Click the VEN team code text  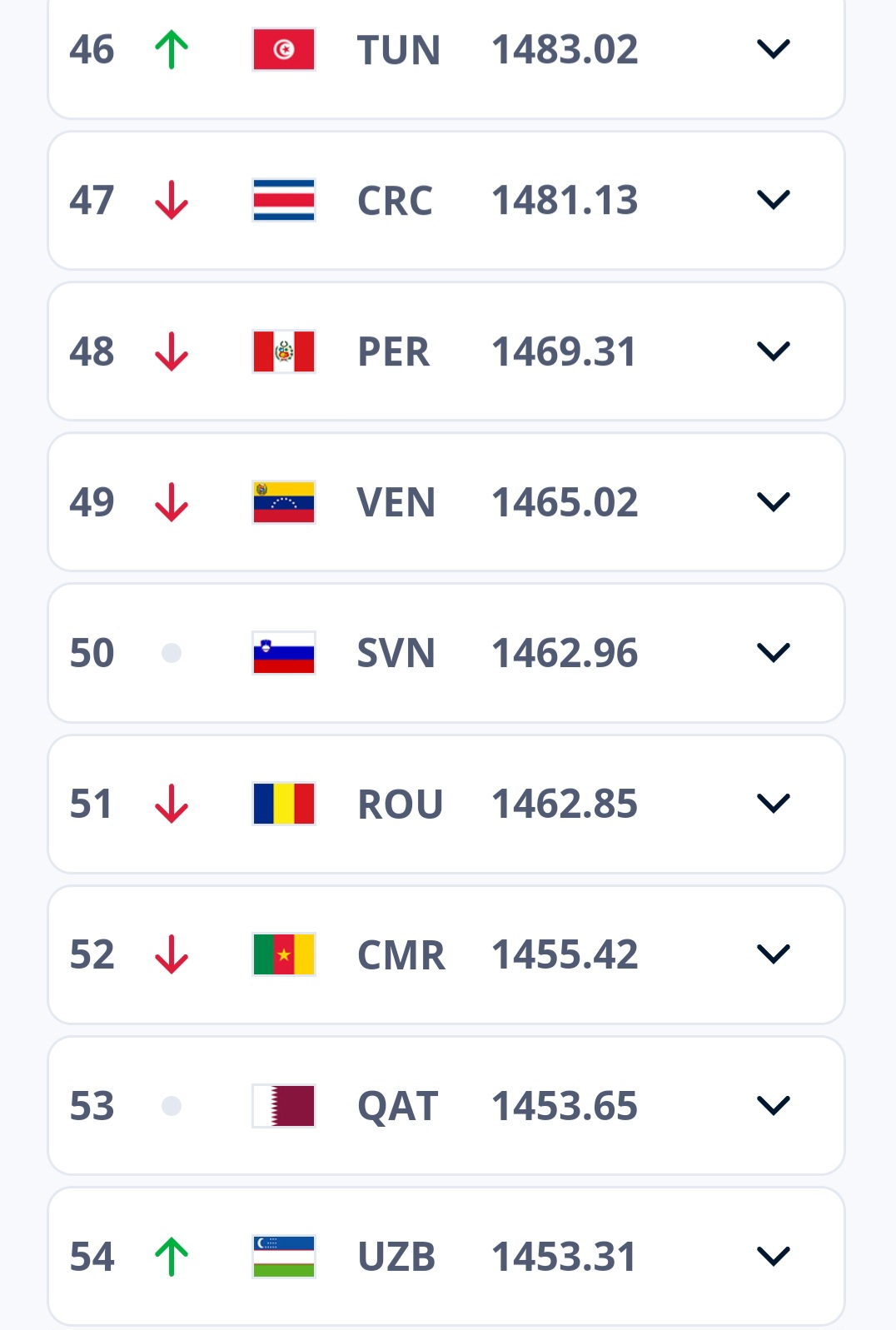coord(396,503)
